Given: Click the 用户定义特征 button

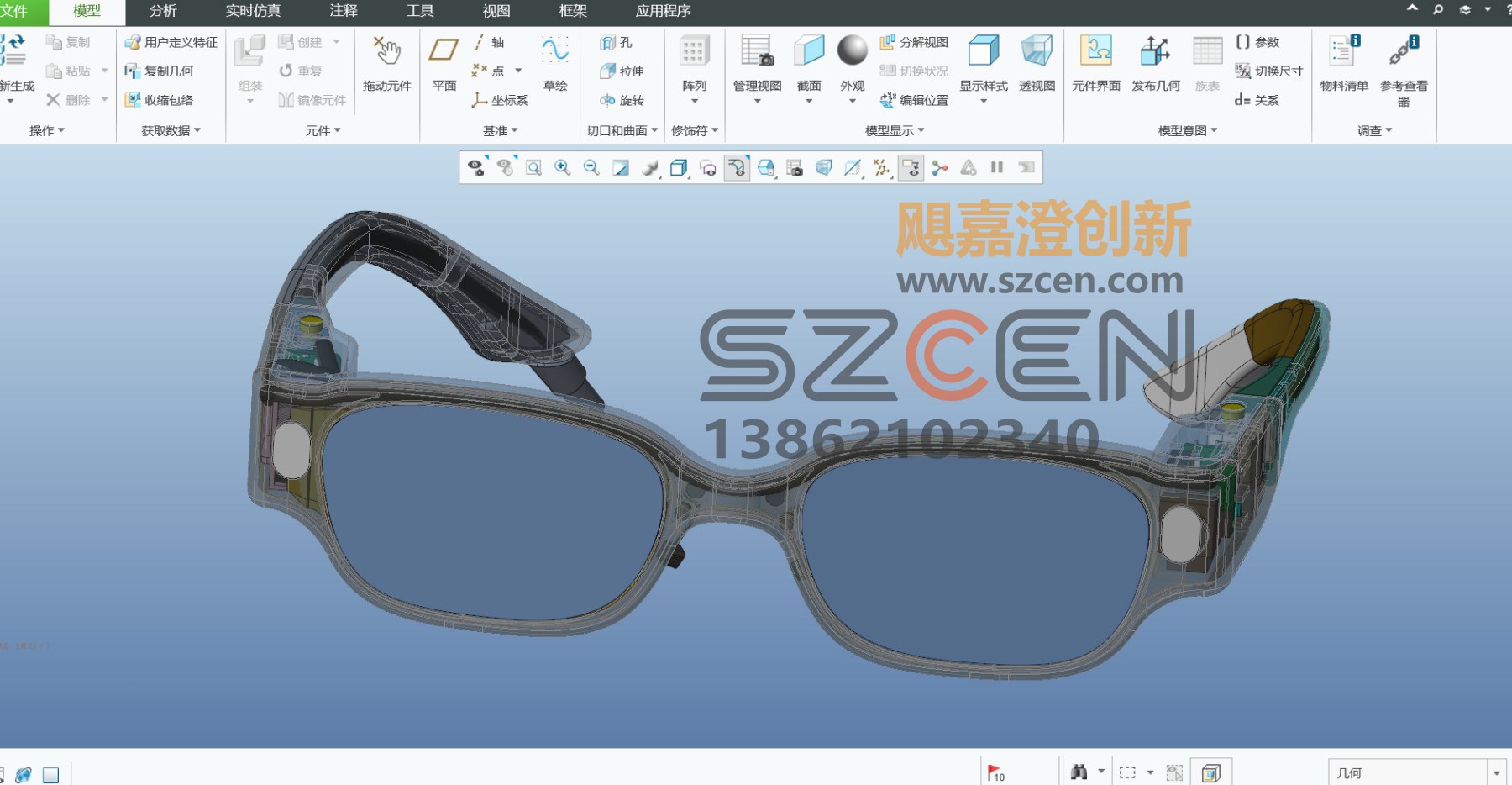Looking at the screenshot, I should pos(171,42).
